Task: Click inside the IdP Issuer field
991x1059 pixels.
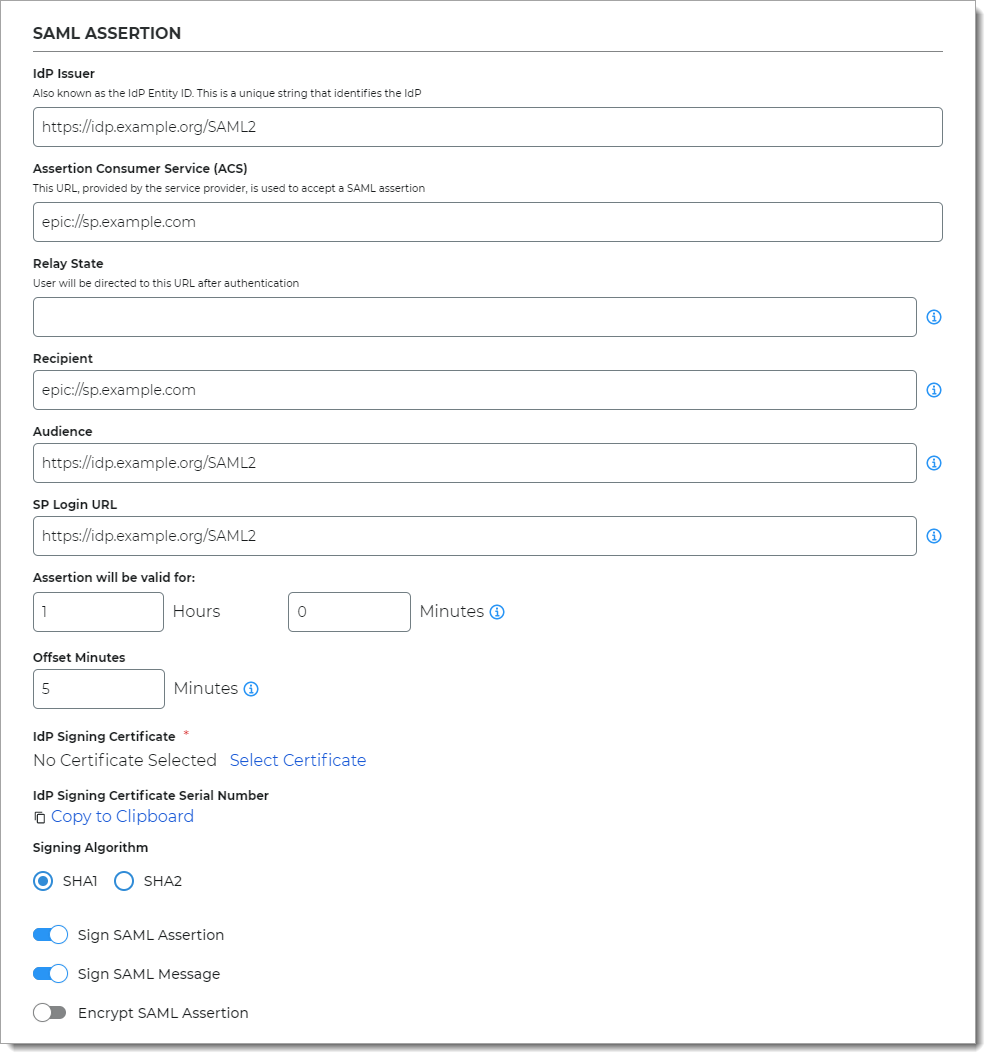Action: (x=487, y=127)
